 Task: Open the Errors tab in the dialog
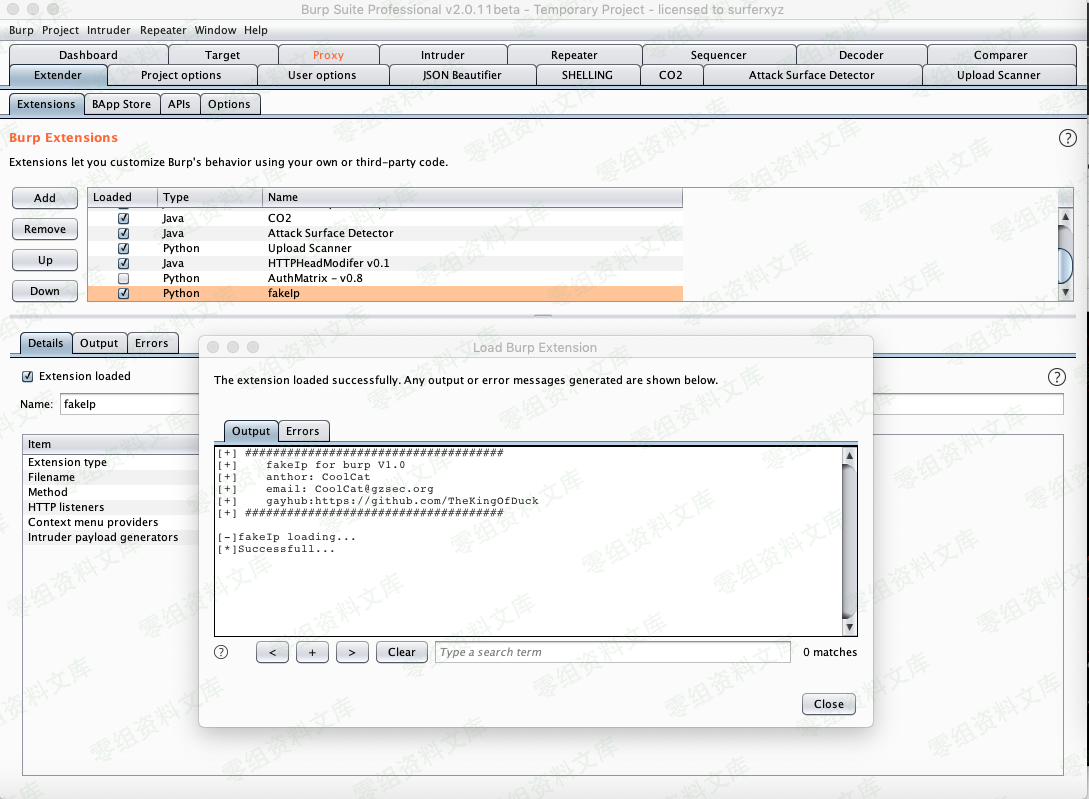[303, 431]
